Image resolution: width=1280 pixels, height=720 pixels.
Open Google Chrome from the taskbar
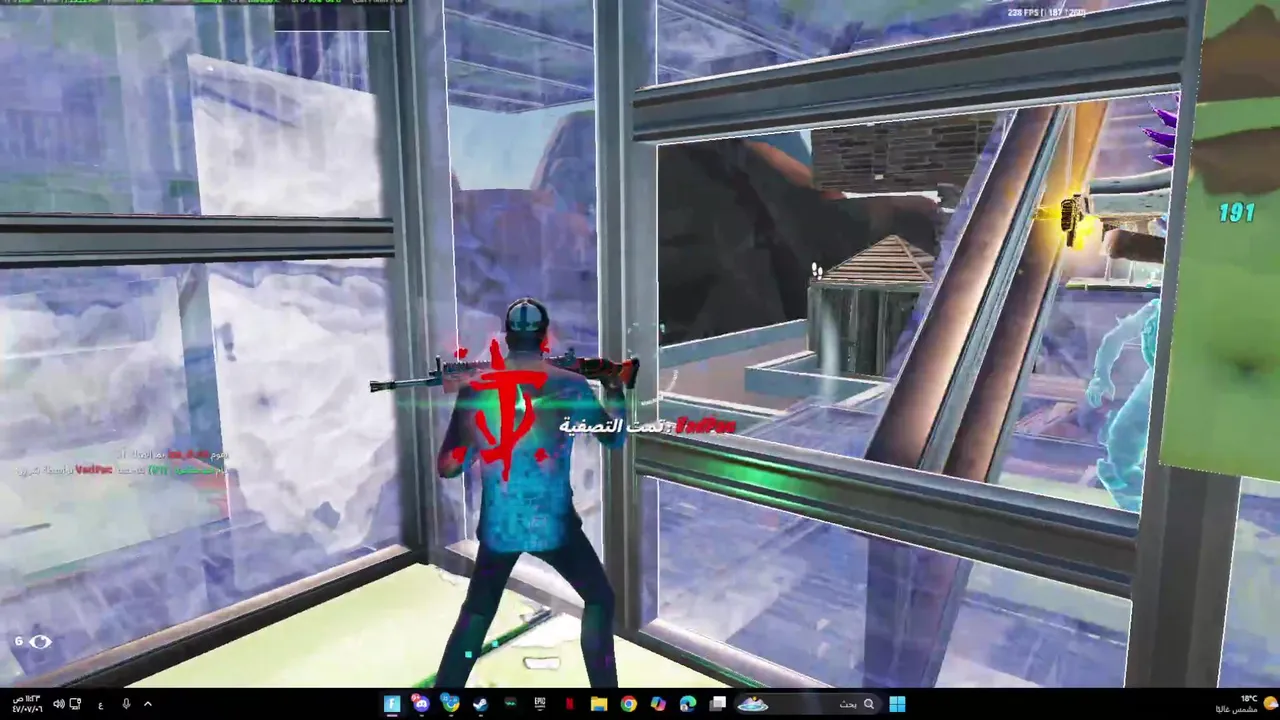(628, 704)
